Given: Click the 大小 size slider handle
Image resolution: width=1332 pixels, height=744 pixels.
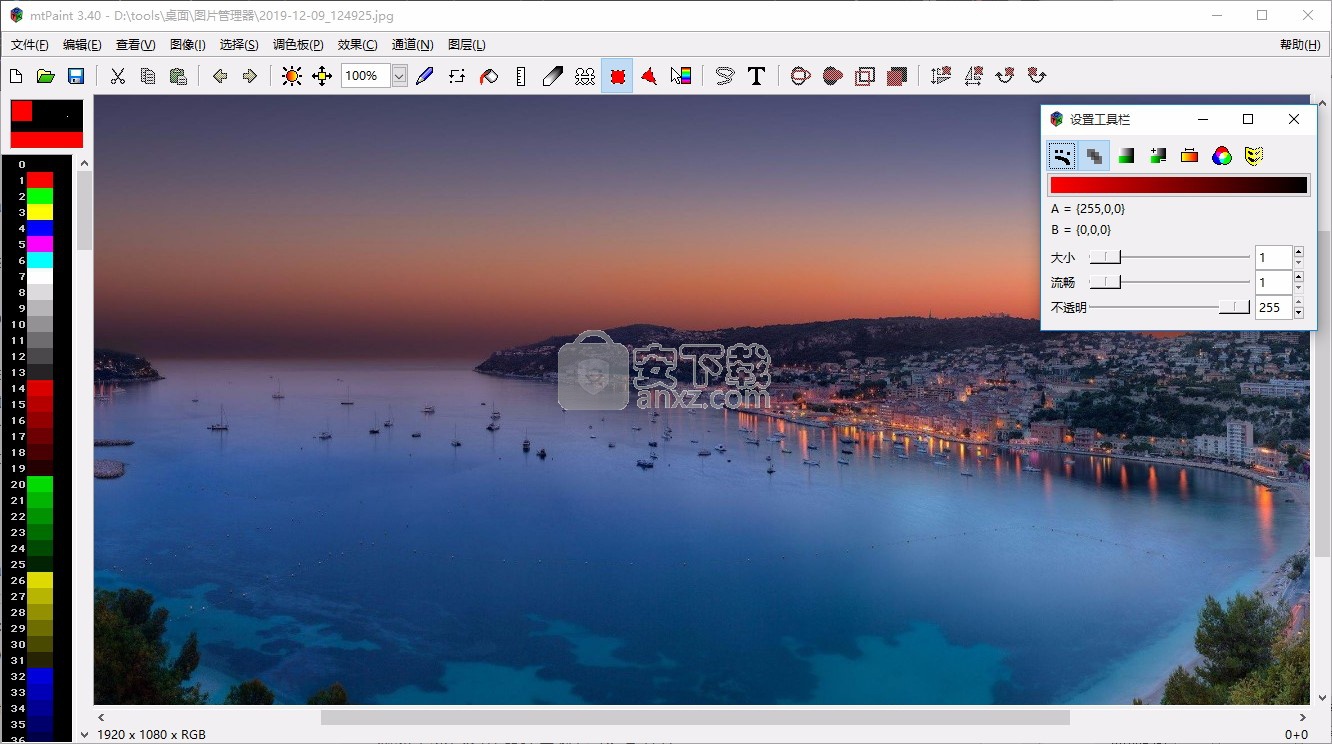Looking at the screenshot, I should pos(1105,257).
